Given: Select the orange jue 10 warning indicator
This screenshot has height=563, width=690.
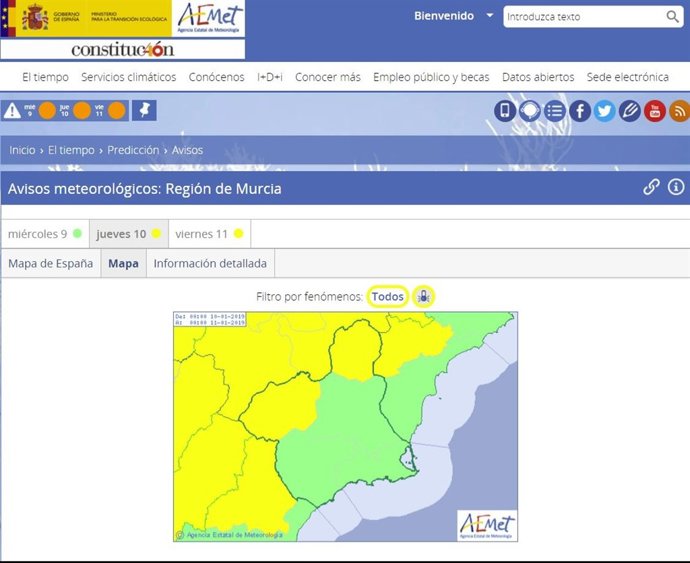Looking at the screenshot, I should (x=82, y=110).
